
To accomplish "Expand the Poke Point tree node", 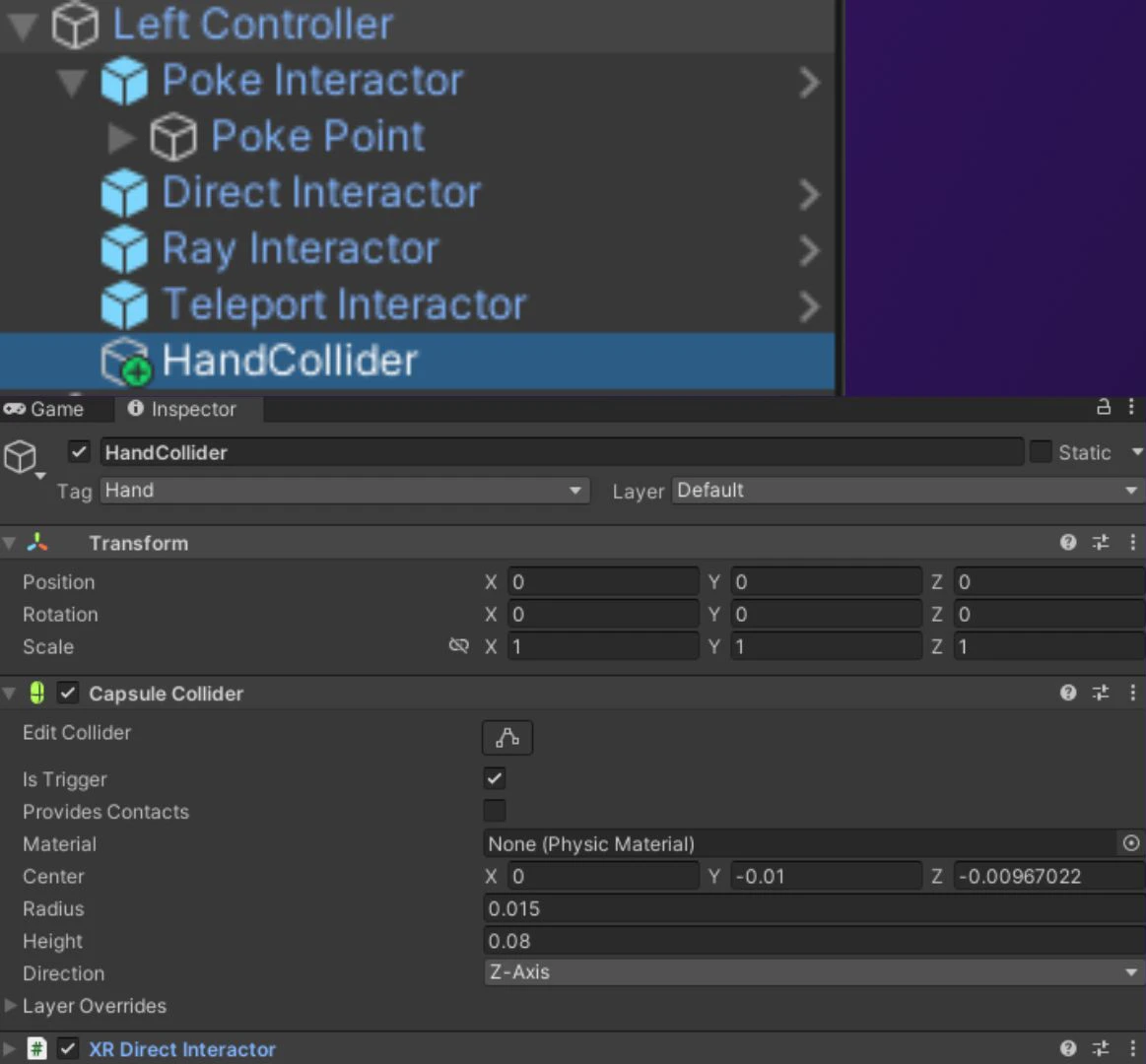I will 120,137.
